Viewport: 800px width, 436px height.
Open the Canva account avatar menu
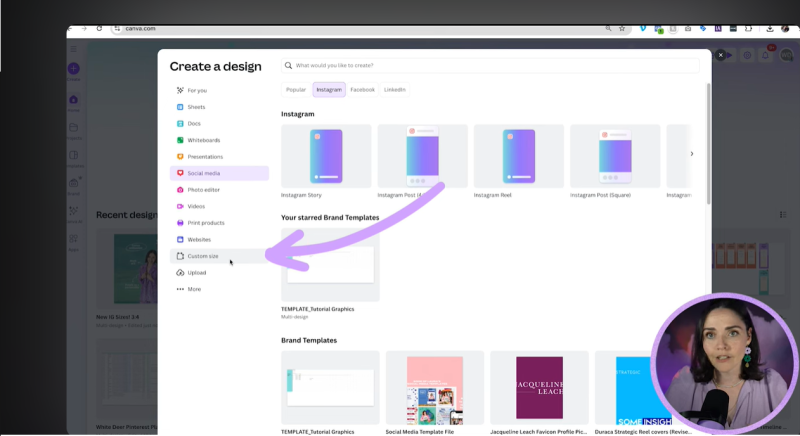[786, 55]
